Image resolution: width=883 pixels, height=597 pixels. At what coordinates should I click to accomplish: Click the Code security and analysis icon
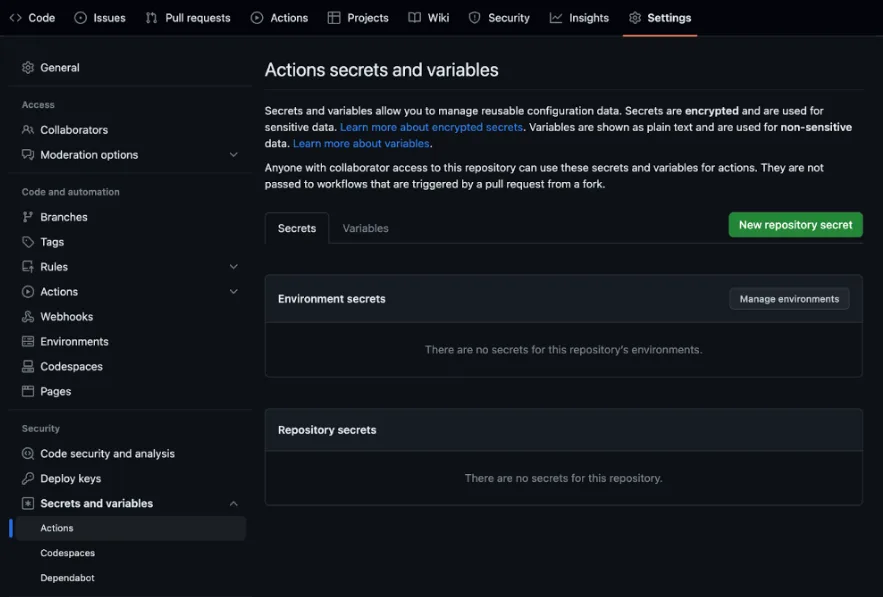coord(28,453)
